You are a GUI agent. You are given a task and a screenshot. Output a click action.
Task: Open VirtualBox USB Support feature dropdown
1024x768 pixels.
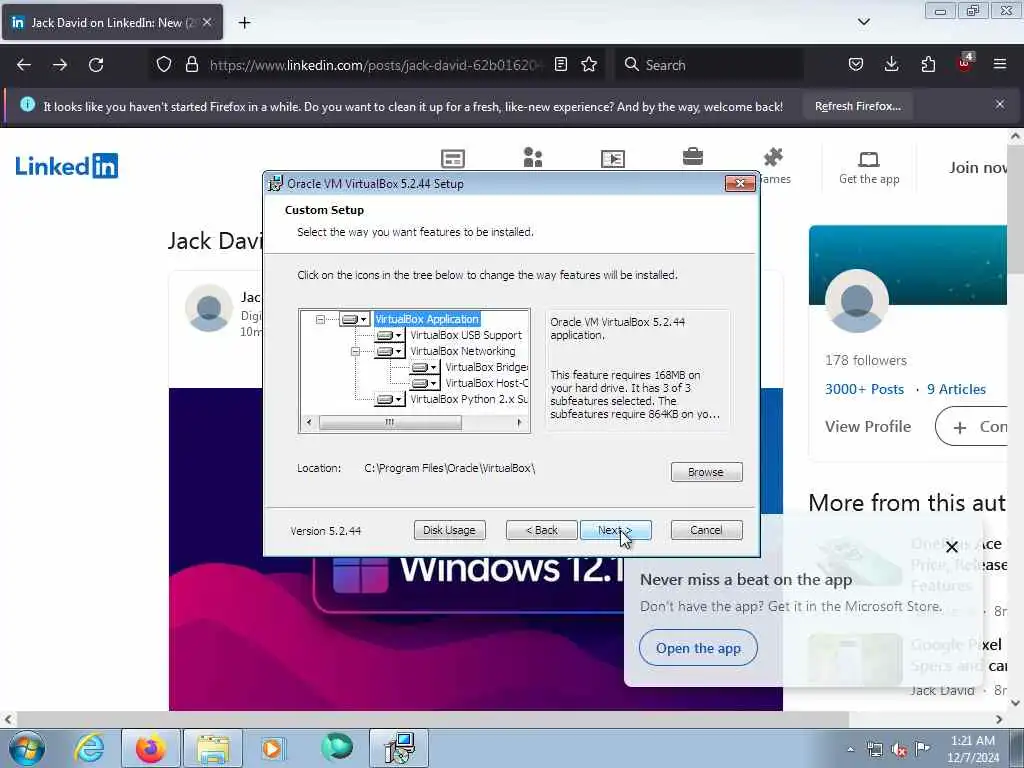(x=389, y=335)
